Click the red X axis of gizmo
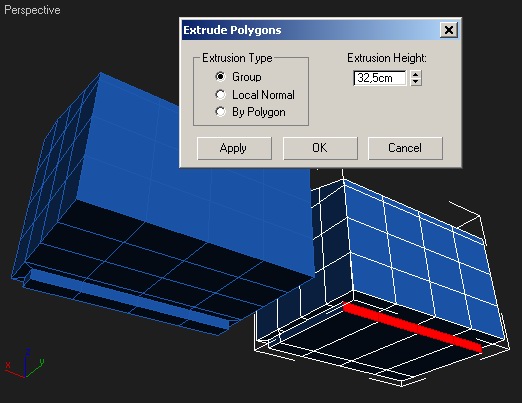522x403 pixels. [14, 371]
